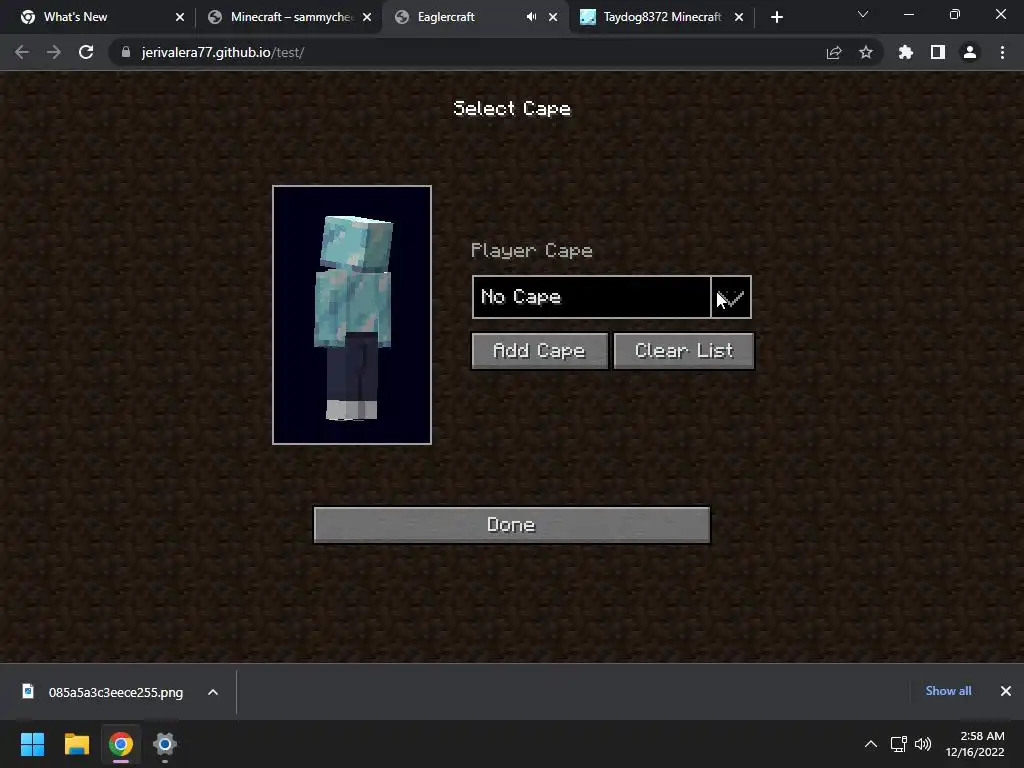View site information lock icon
Screen dimensions: 1024x768
coord(126,52)
